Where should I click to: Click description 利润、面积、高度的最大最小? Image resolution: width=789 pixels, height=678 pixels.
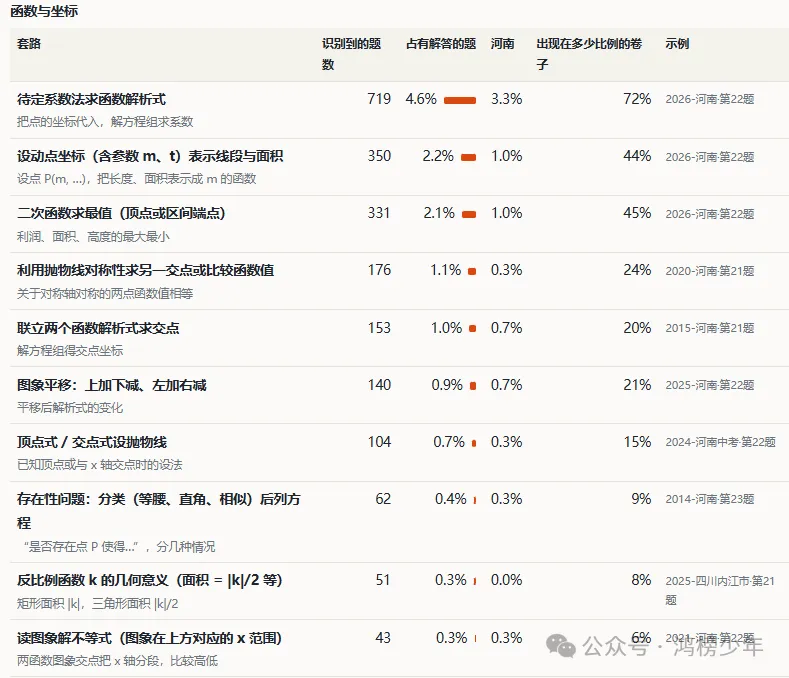pos(93,237)
